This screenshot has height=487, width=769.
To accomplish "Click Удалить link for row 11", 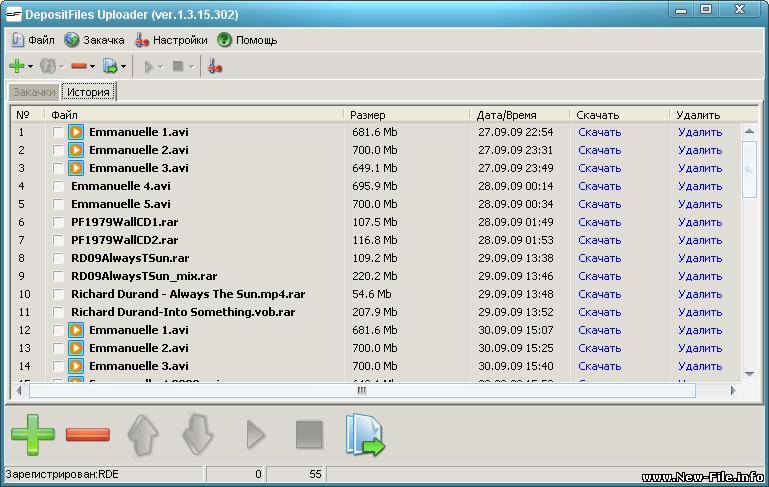I will [x=700, y=312].
